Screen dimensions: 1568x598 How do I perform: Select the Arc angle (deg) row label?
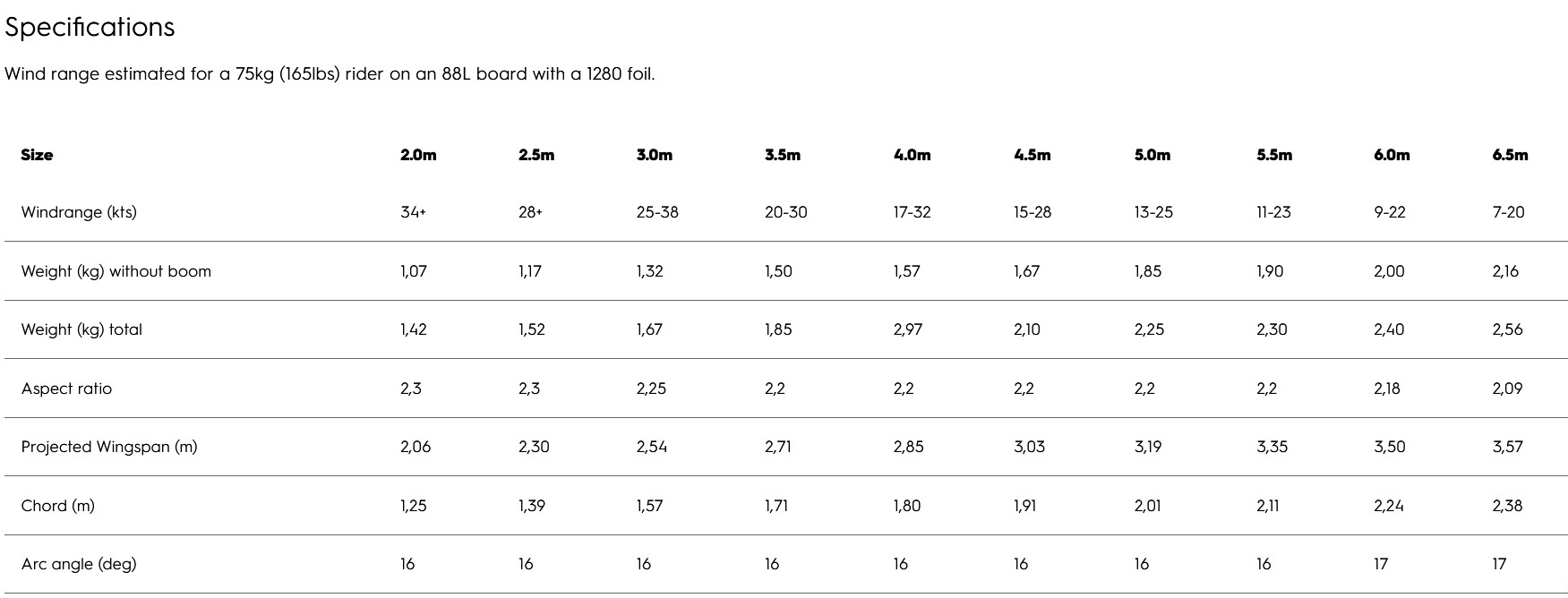click(79, 564)
